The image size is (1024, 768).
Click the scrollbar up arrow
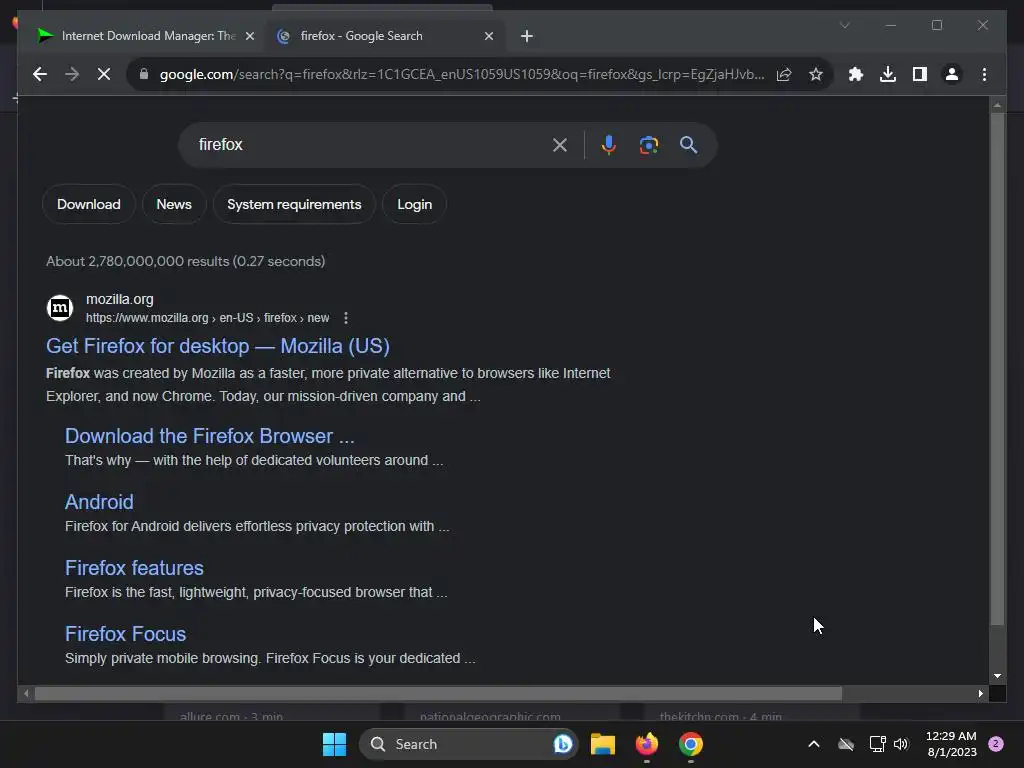tap(997, 104)
